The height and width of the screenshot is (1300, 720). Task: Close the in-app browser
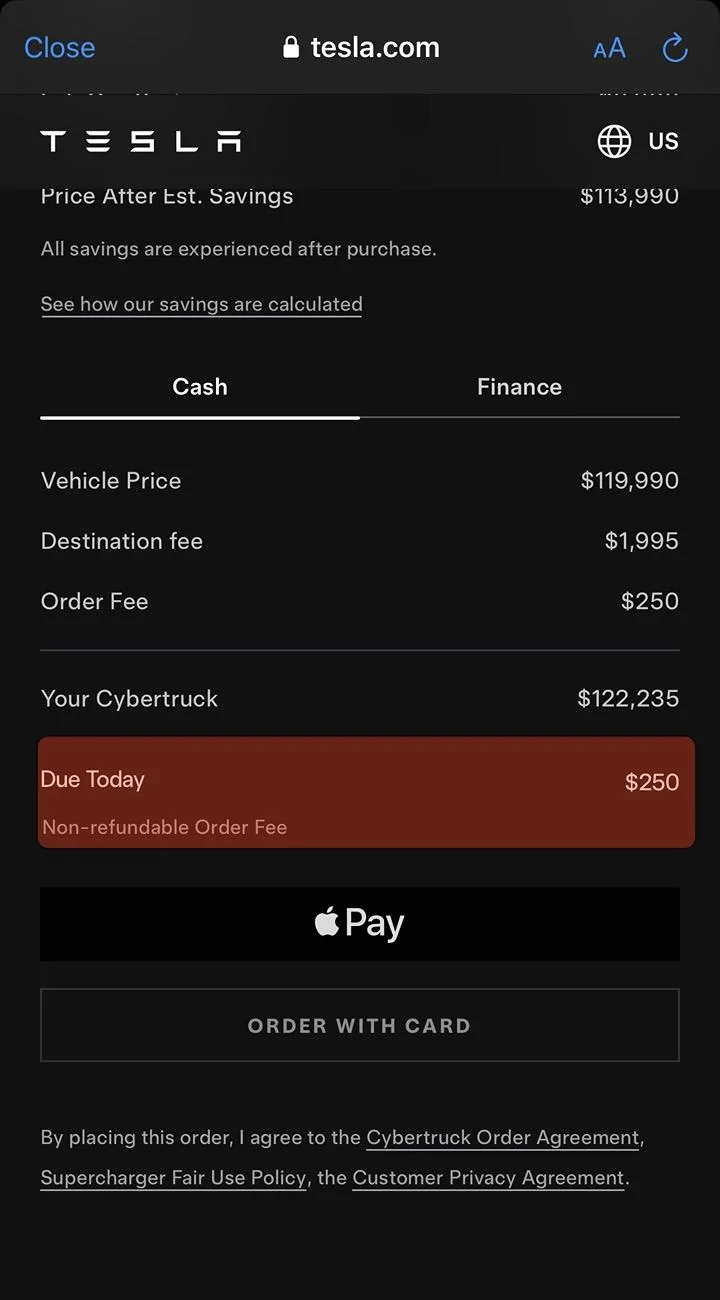[x=59, y=47]
